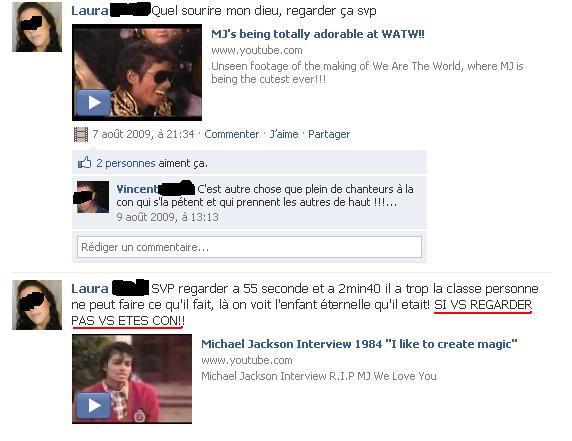Click the Commenter link
572x441 pixels.
pyautogui.click(x=232, y=134)
